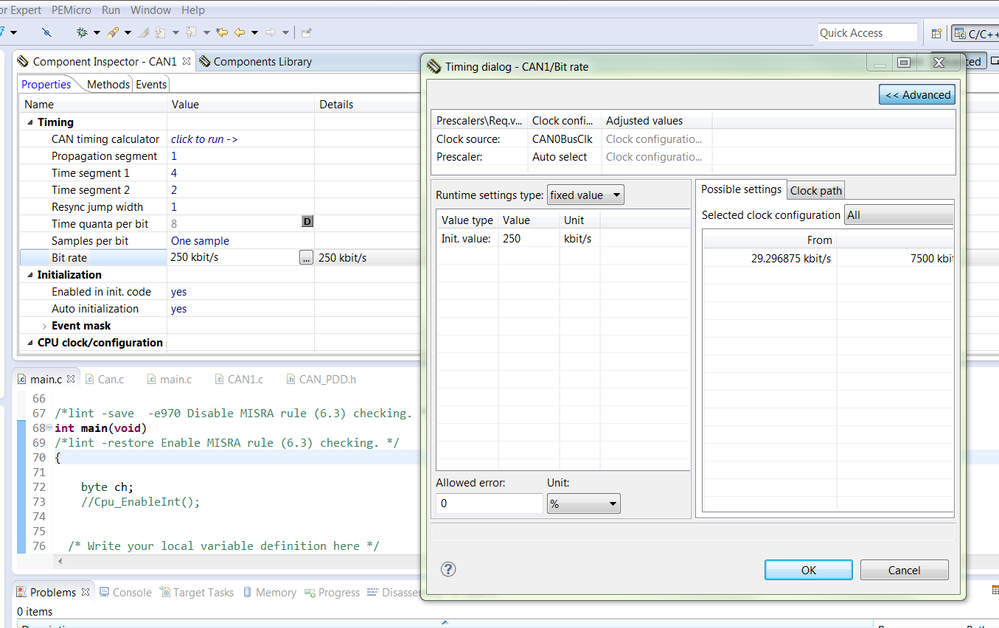Open the Selected clock configuration dropdown

(x=898, y=215)
